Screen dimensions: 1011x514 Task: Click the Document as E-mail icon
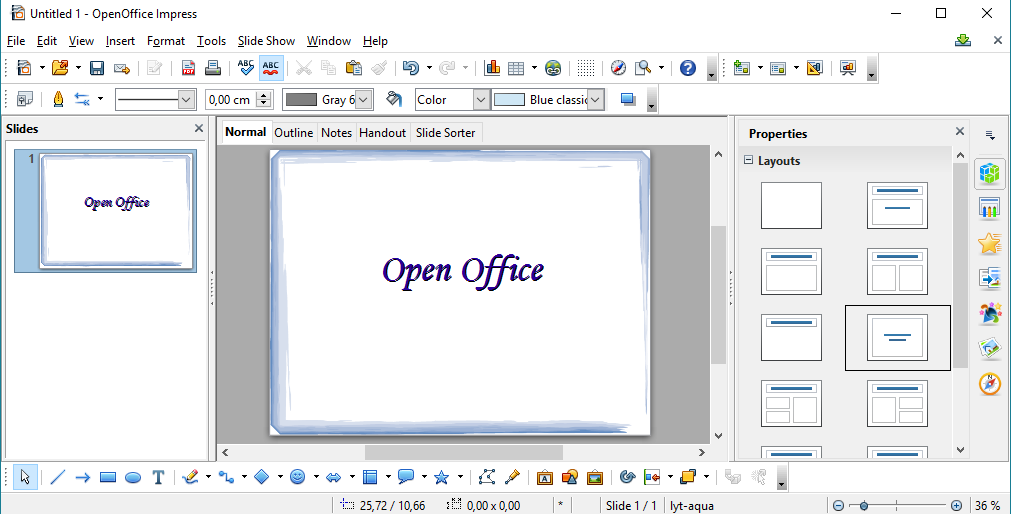pos(122,68)
